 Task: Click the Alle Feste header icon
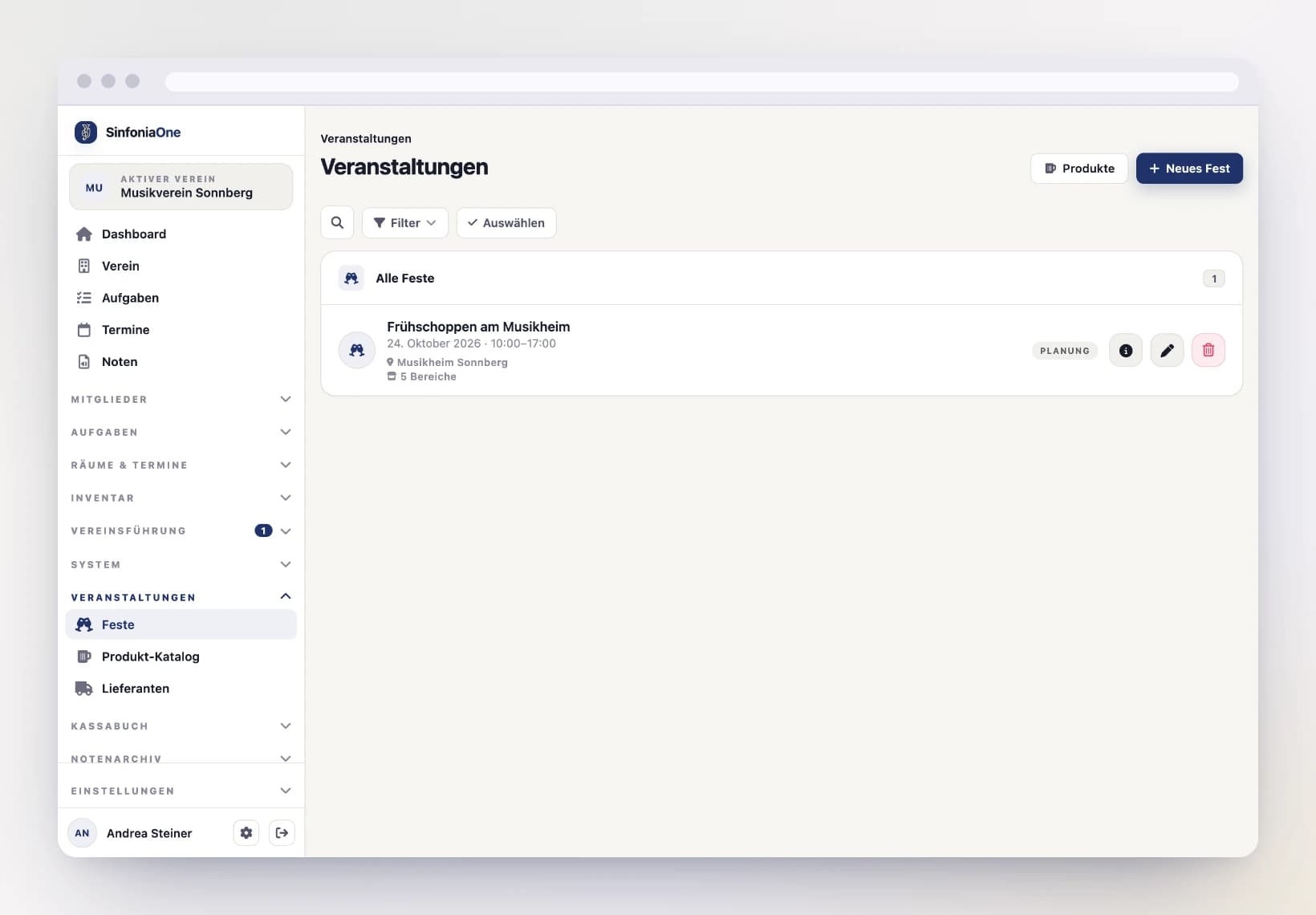coord(351,279)
